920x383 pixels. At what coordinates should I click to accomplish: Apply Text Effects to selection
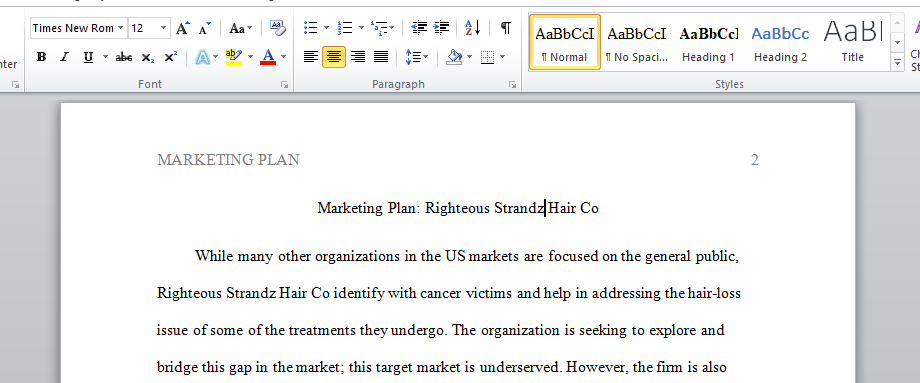[203, 57]
